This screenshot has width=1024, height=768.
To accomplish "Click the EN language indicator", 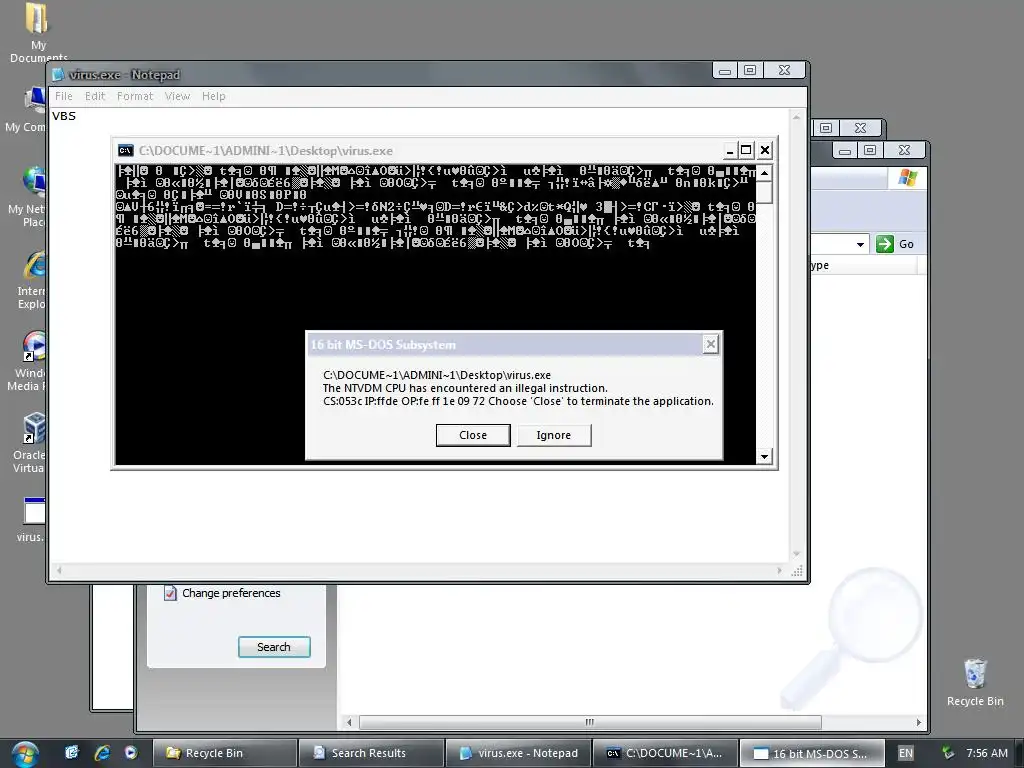I will (906, 753).
